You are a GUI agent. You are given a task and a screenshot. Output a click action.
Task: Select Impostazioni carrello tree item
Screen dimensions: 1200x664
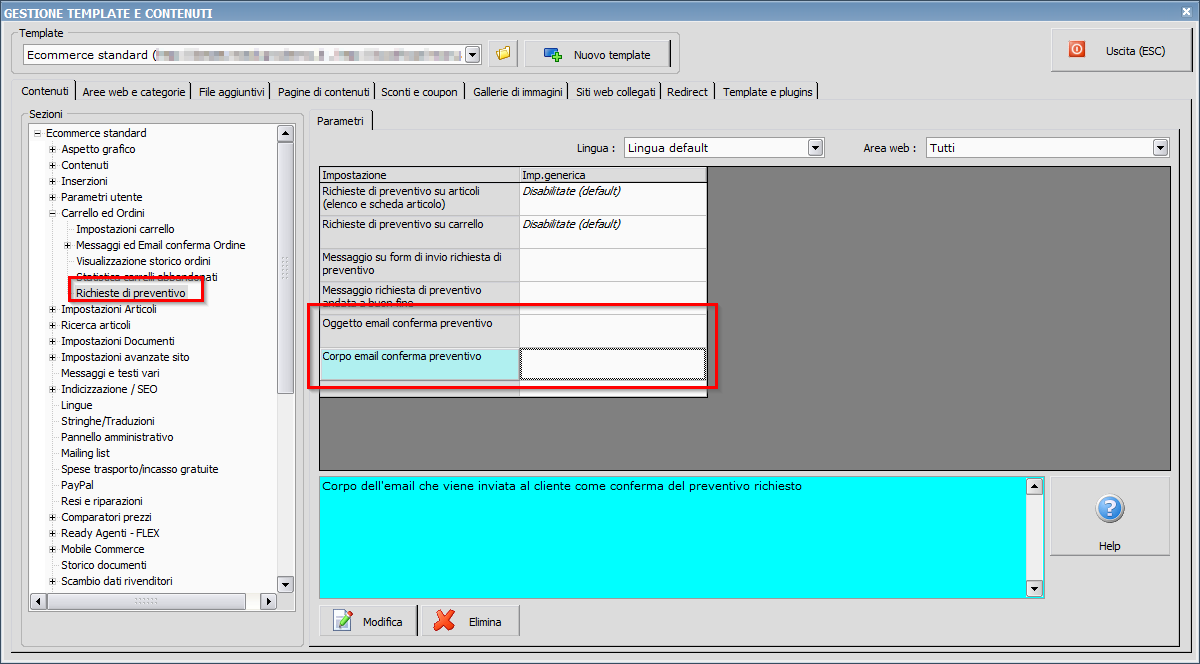click(x=125, y=229)
